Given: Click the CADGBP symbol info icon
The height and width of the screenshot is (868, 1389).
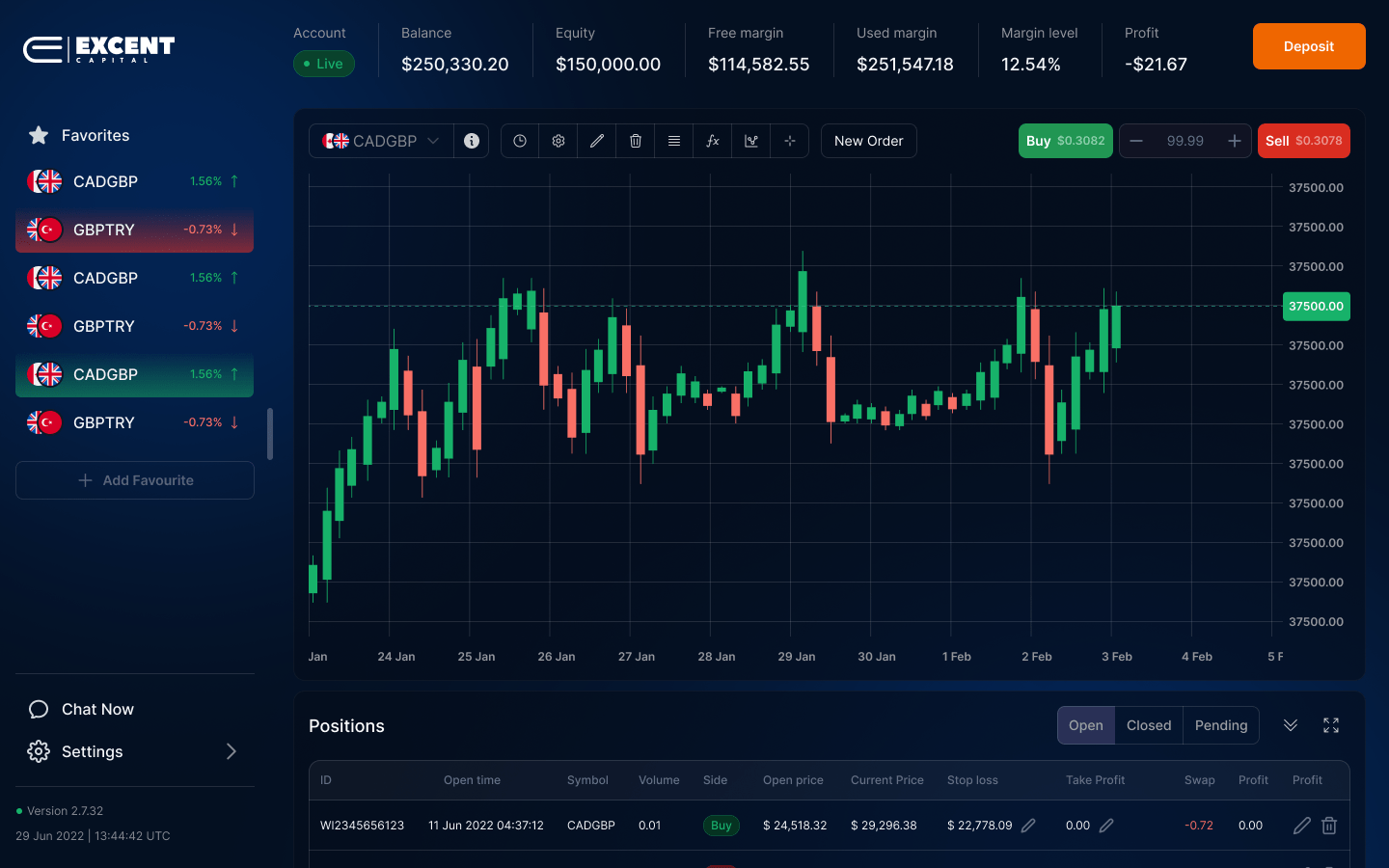Looking at the screenshot, I should [472, 141].
